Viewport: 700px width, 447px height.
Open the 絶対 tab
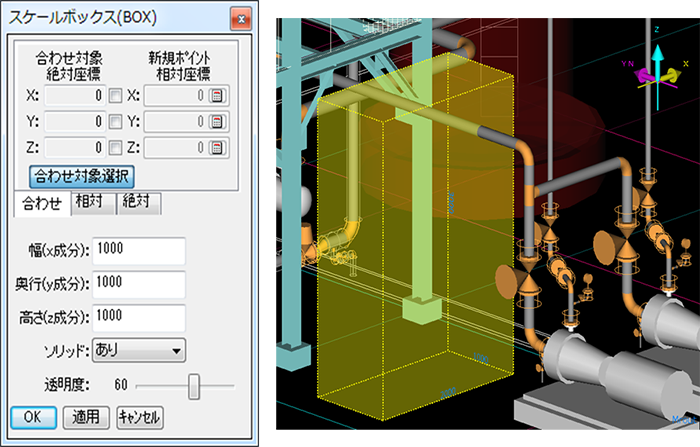click(139, 203)
